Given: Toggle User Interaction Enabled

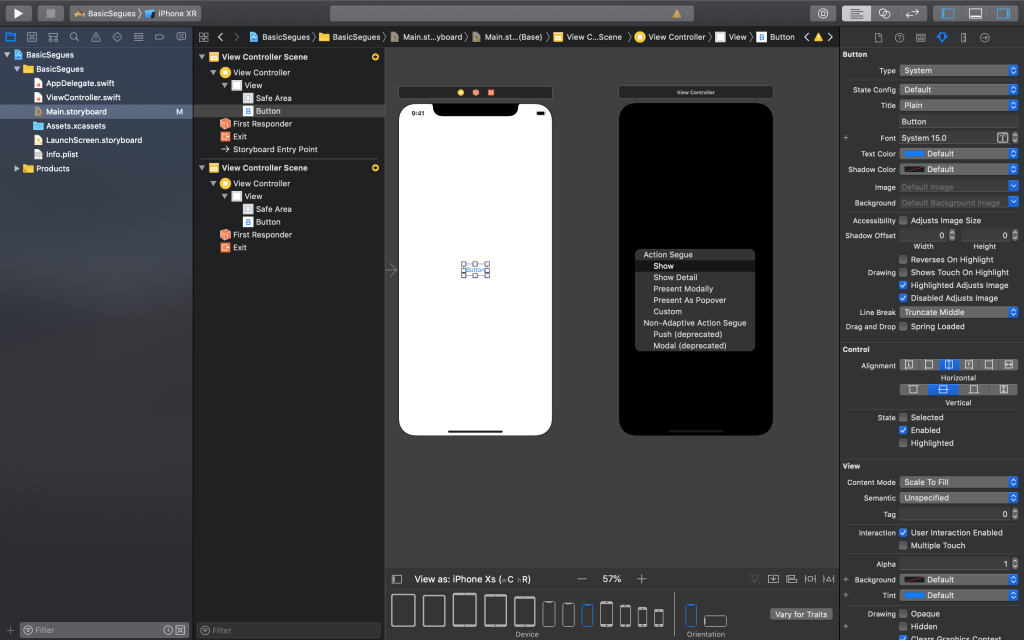Looking at the screenshot, I should click(903, 533).
